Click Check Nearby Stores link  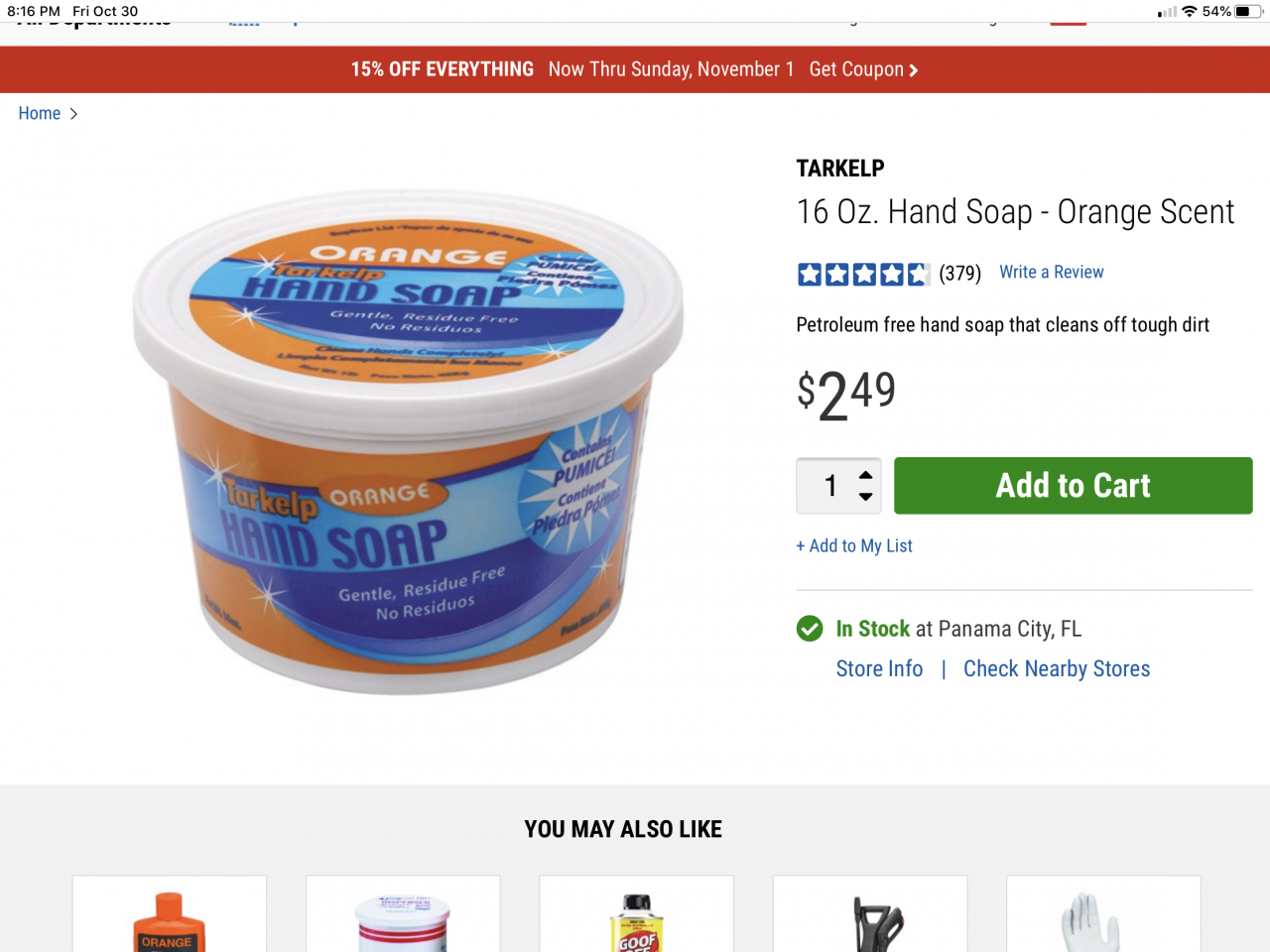point(1057,669)
